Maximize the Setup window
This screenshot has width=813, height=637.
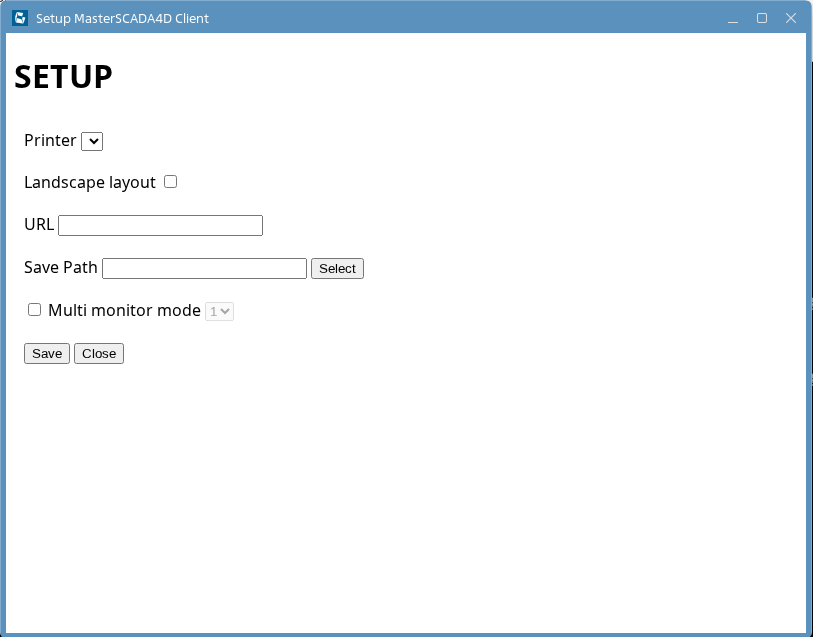coord(762,19)
